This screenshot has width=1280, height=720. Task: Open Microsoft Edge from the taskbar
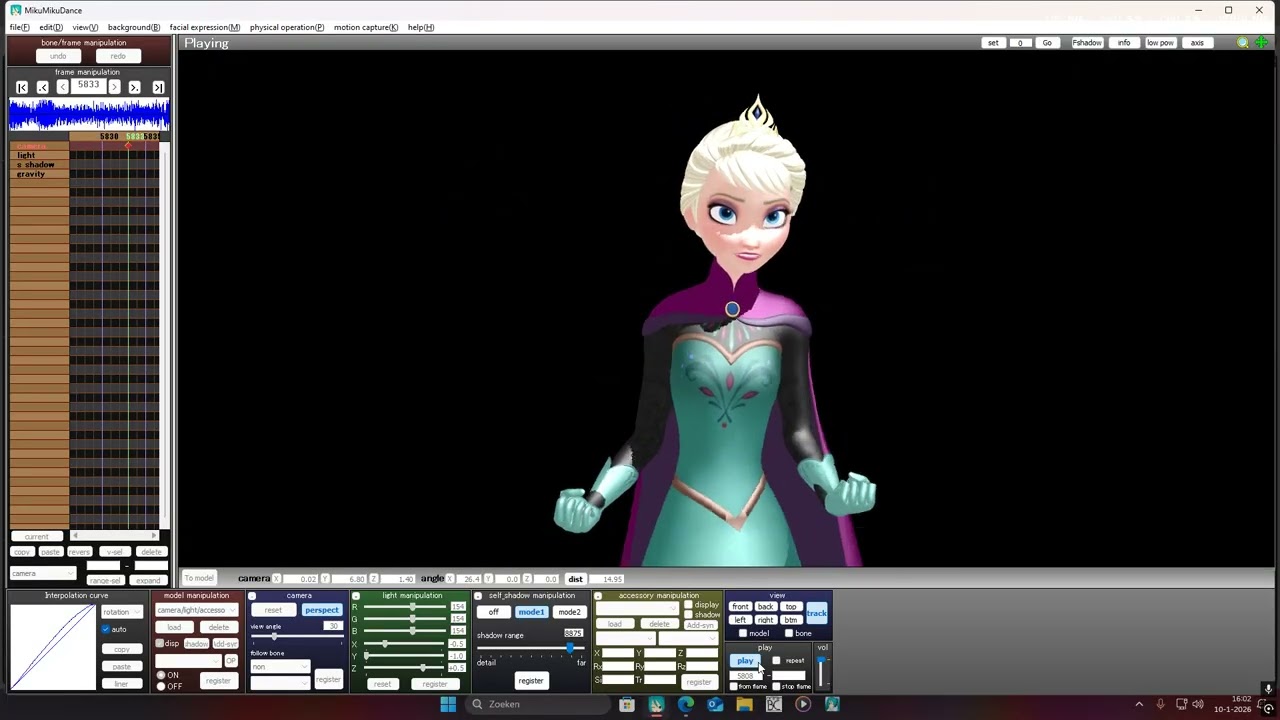[685, 704]
